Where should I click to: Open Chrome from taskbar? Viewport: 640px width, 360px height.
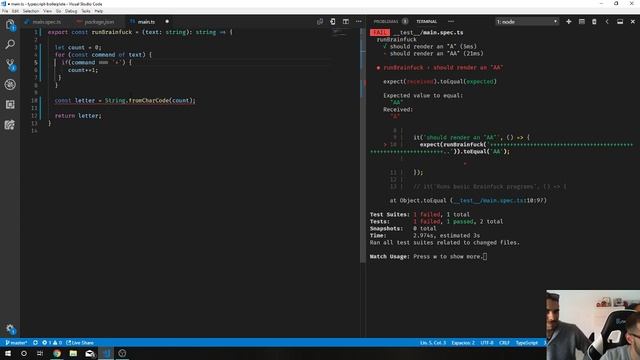(x=57, y=353)
